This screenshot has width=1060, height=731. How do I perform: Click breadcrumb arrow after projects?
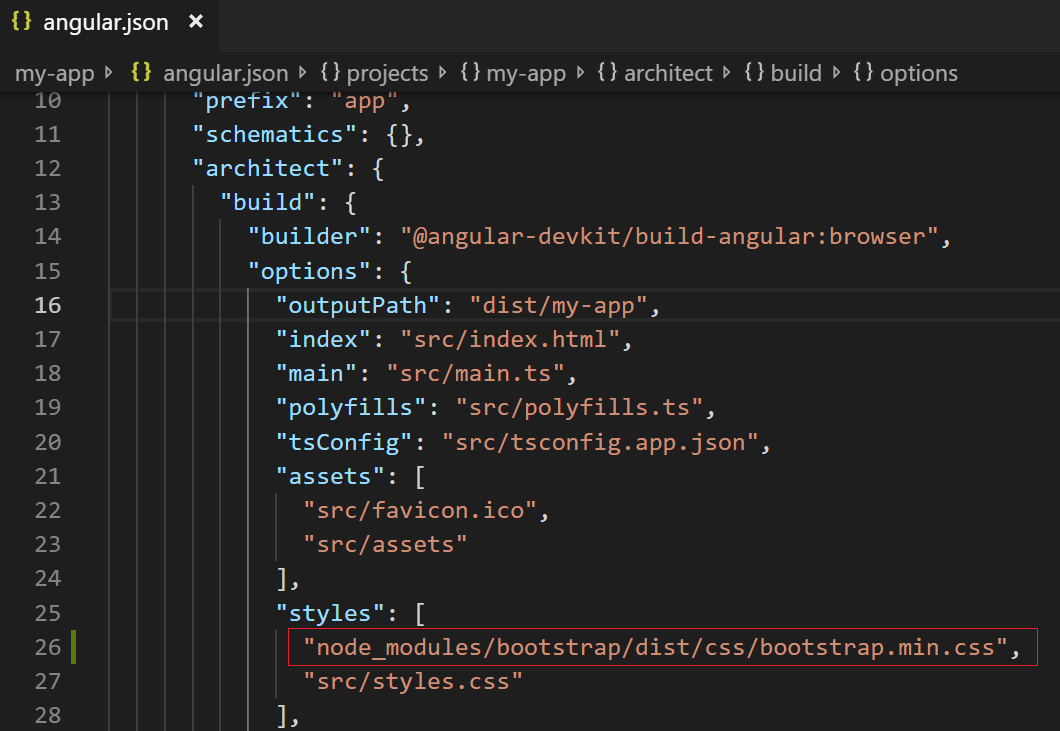click(x=443, y=72)
